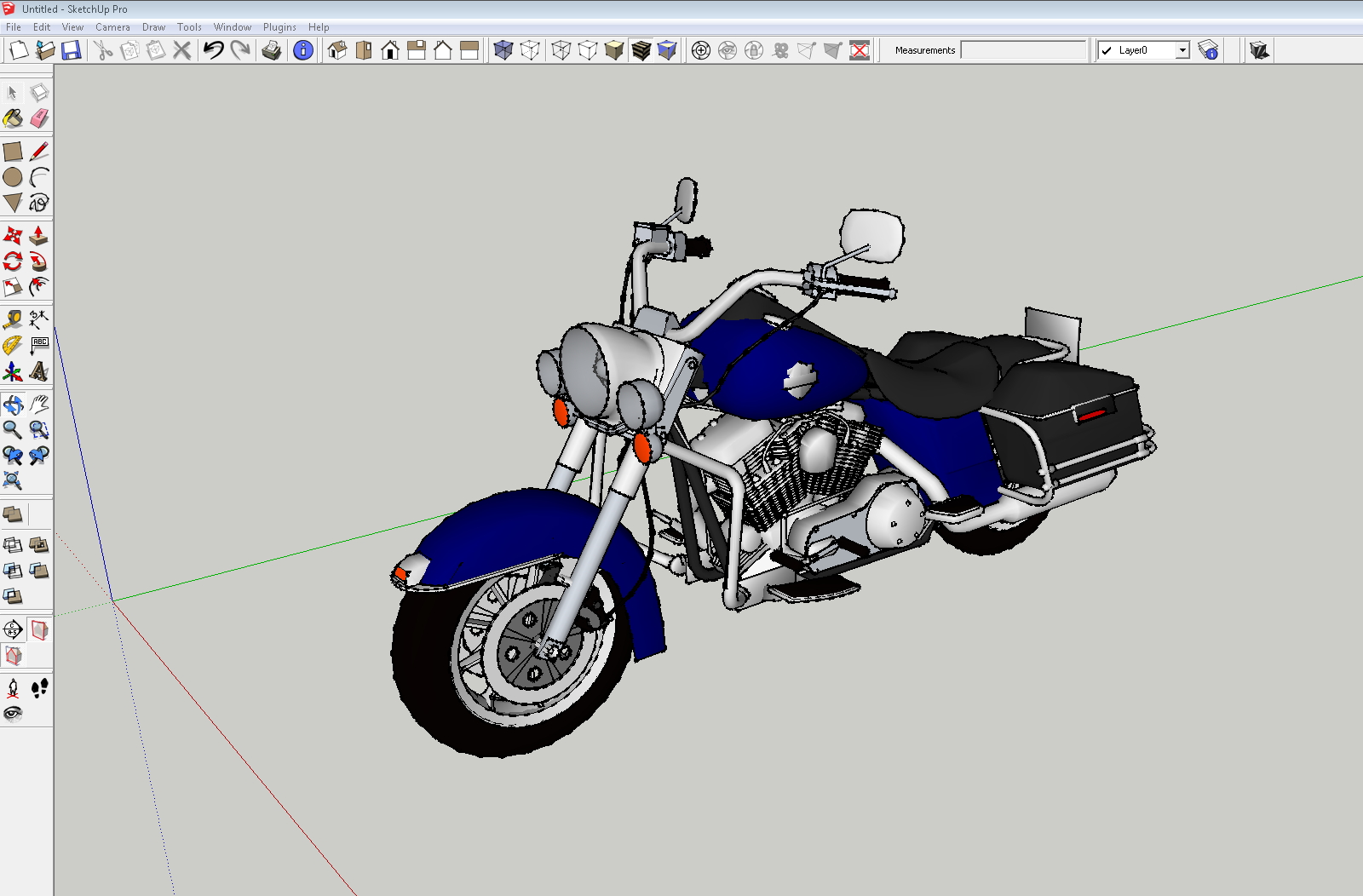Open the Camera menu
The image size is (1363, 896).
[x=113, y=27]
